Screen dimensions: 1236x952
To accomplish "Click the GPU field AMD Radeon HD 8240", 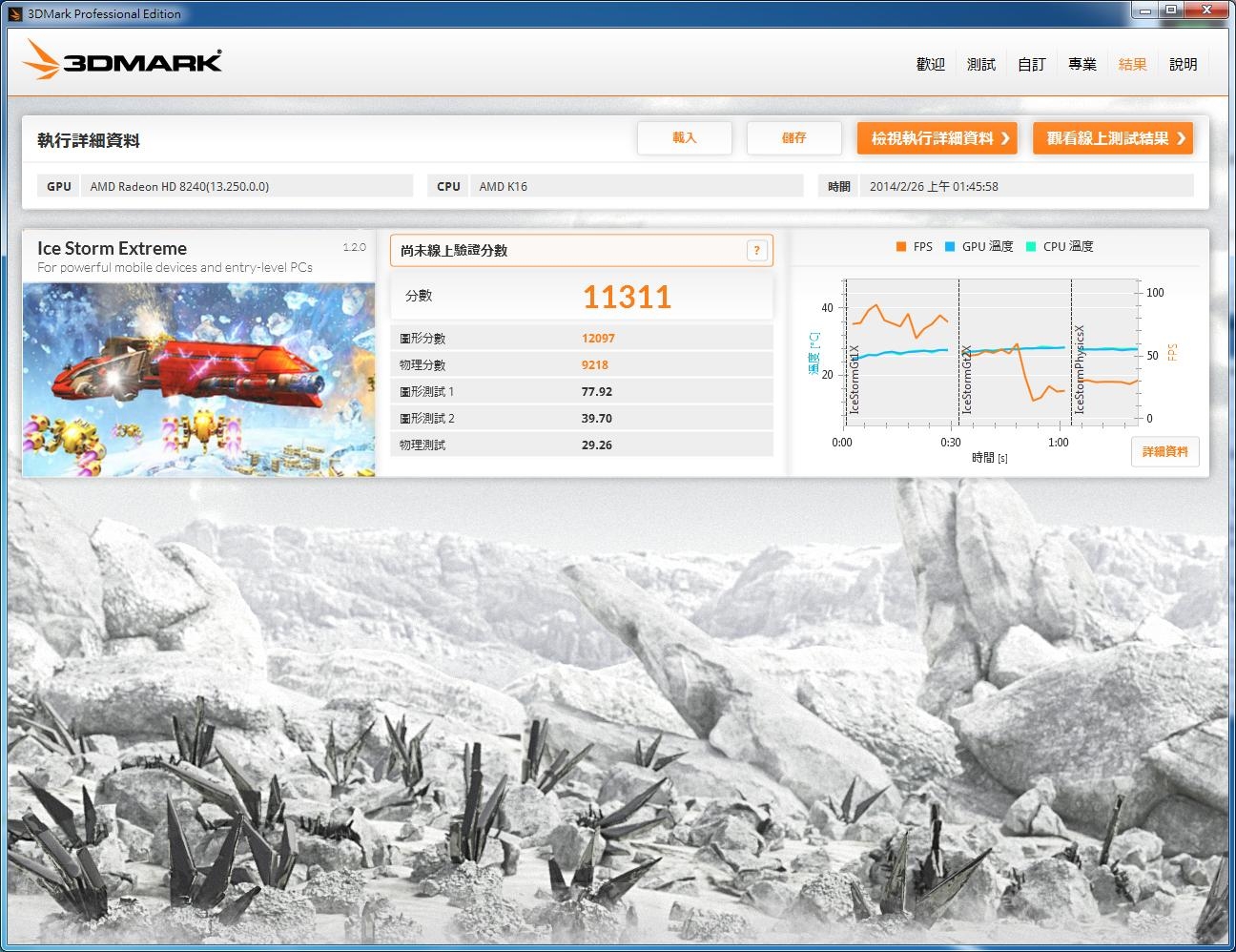I will point(247,186).
